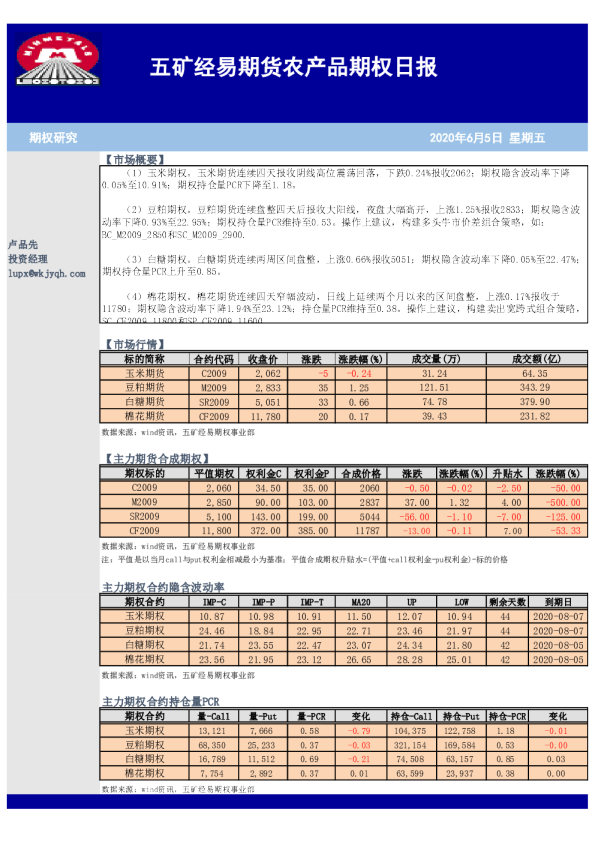Click the 标的简称 column header
Viewport: 595px width, 842px height.
point(144,359)
